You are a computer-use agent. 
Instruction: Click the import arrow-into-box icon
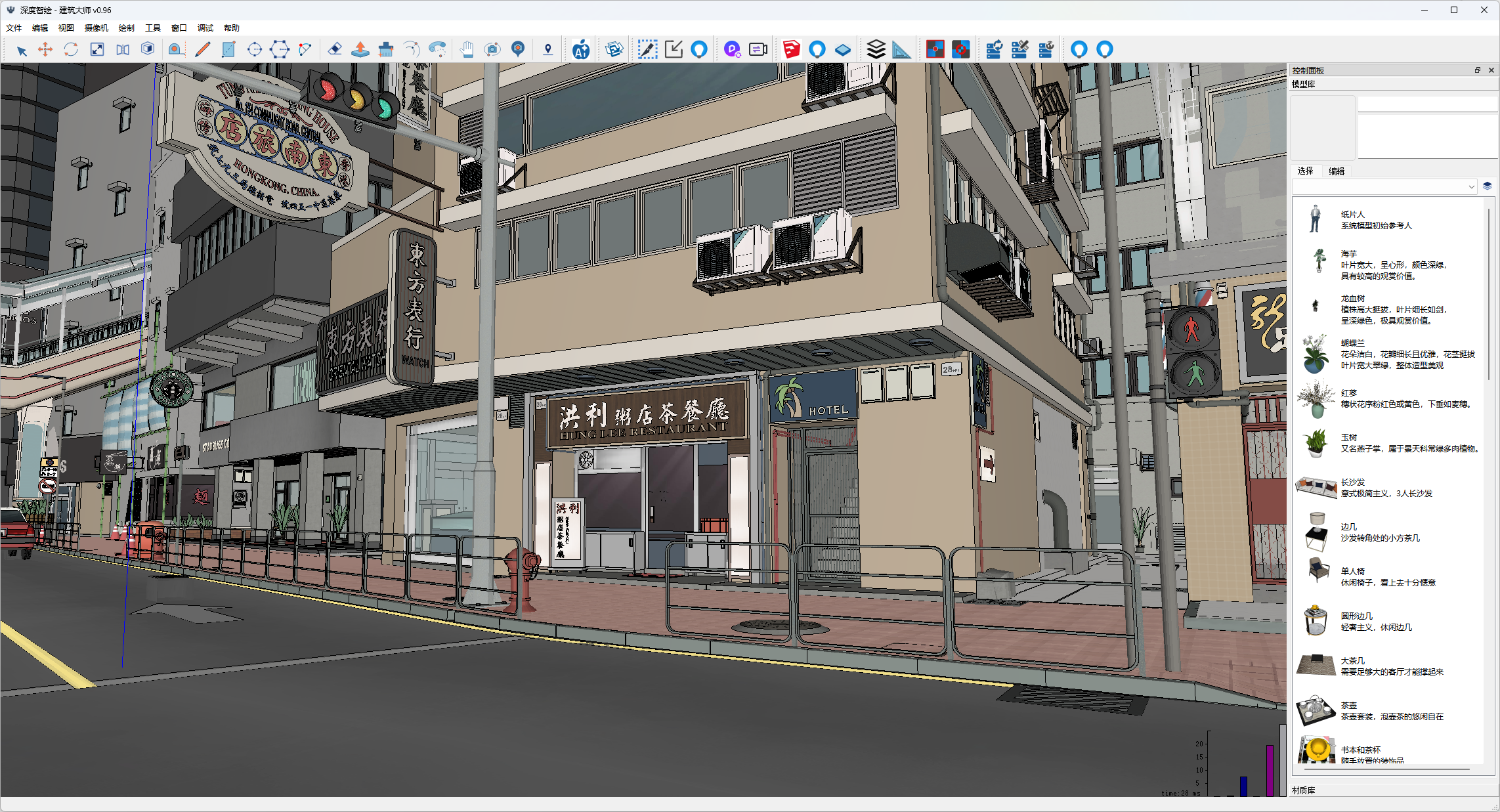coord(674,50)
